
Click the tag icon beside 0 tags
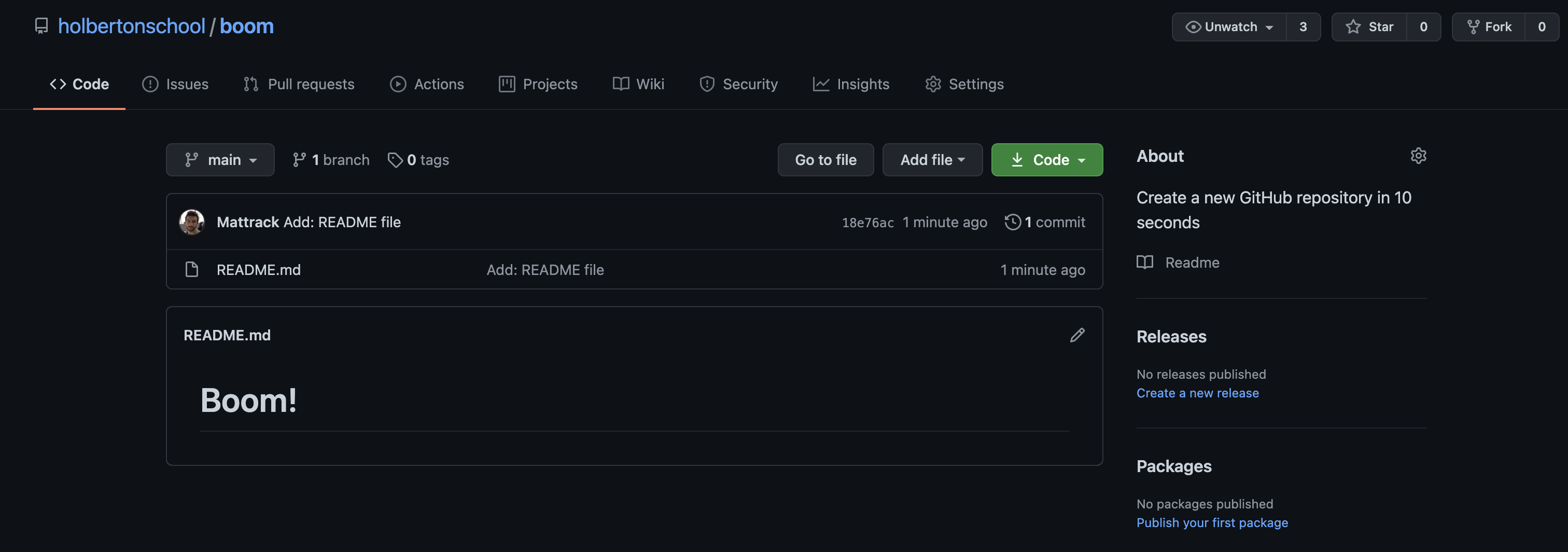tap(395, 160)
